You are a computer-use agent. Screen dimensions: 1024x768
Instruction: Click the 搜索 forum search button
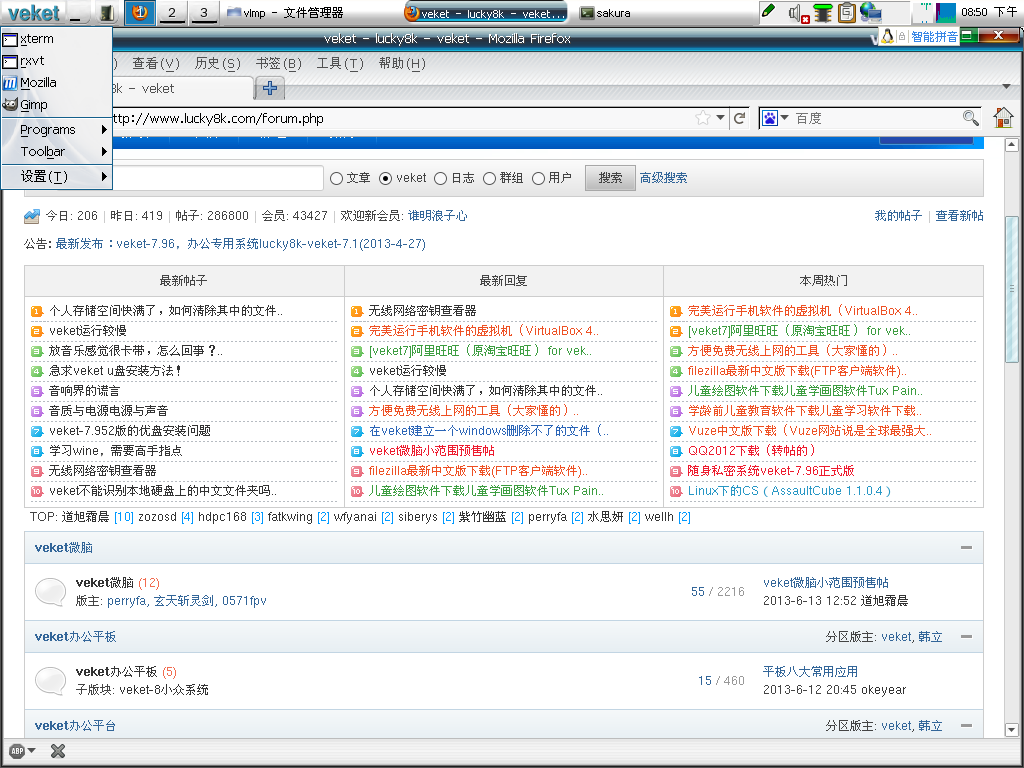(610, 178)
